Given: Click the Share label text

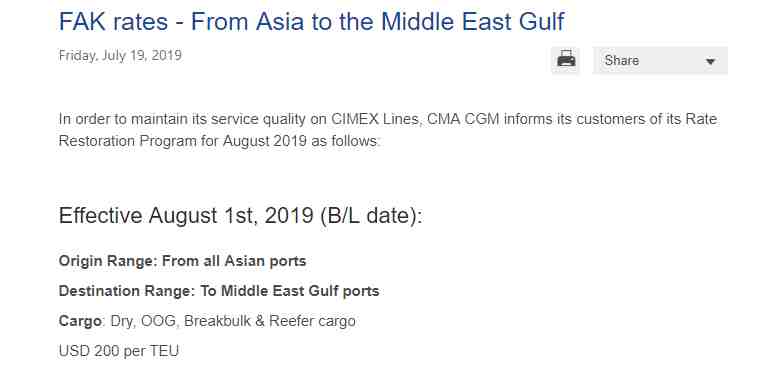Looking at the screenshot, I should pyautogui.click(x=622, y=61).
